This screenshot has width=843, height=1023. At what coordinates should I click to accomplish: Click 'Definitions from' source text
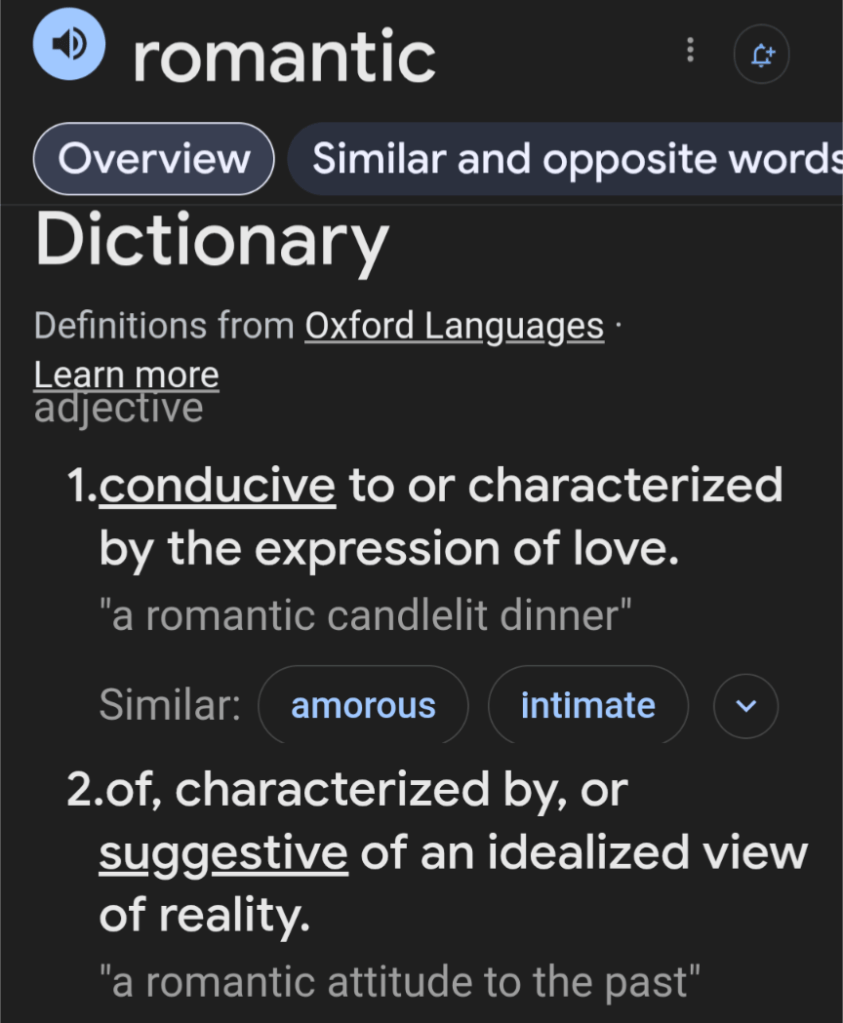164,326
